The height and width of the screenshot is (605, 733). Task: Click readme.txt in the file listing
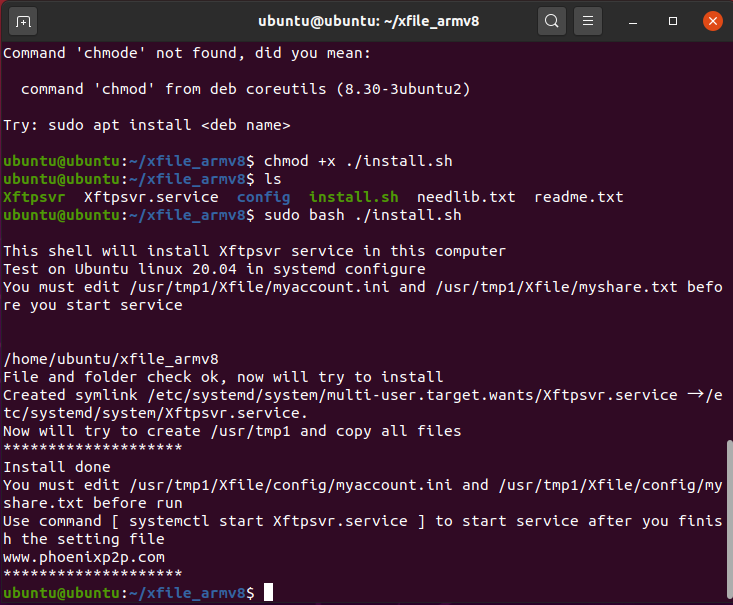578,197
